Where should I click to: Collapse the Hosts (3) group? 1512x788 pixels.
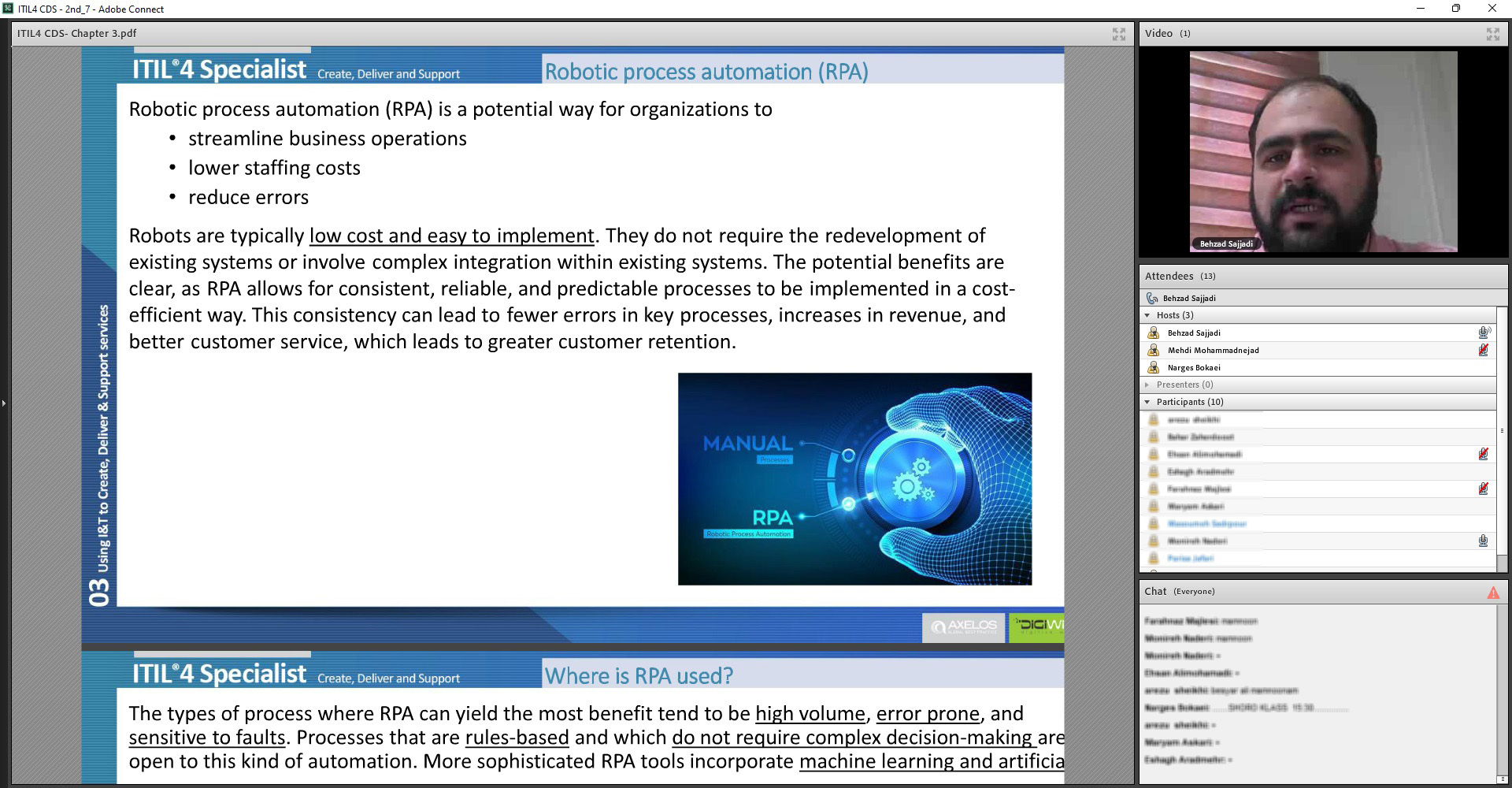click(x=1147, y=315)
